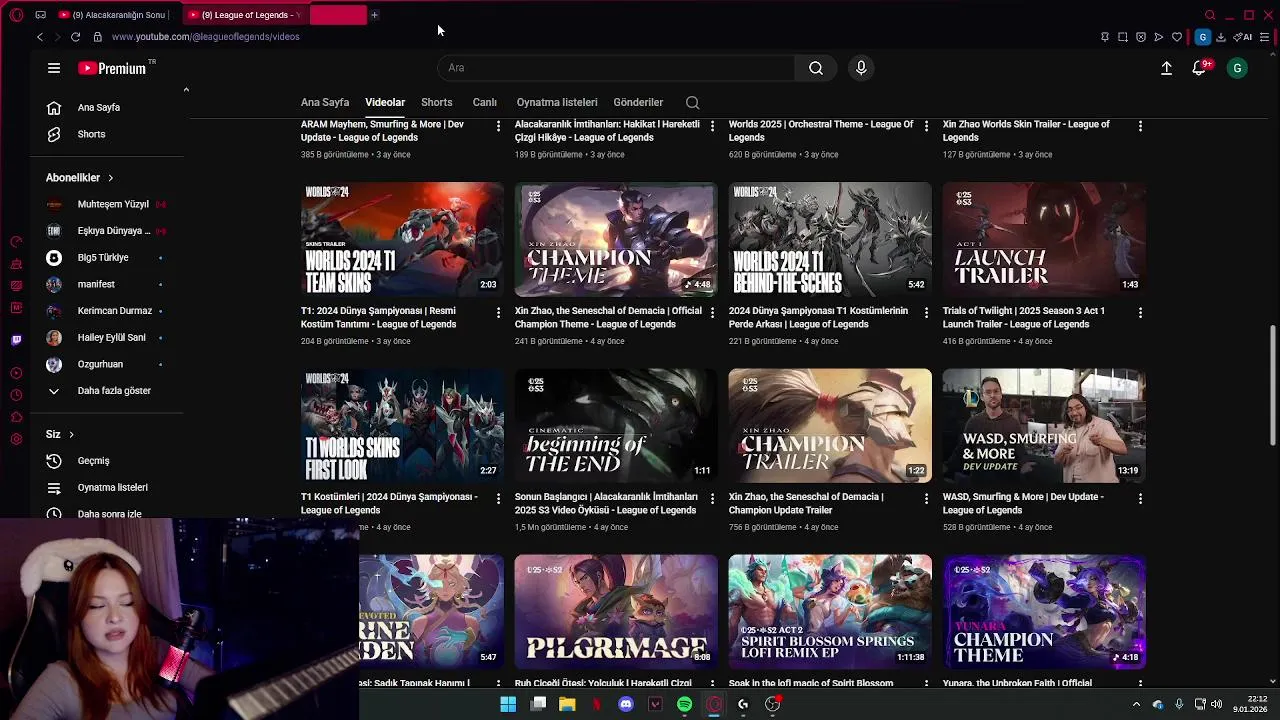Click the browser address bar URL

click(x=205, y=37)
